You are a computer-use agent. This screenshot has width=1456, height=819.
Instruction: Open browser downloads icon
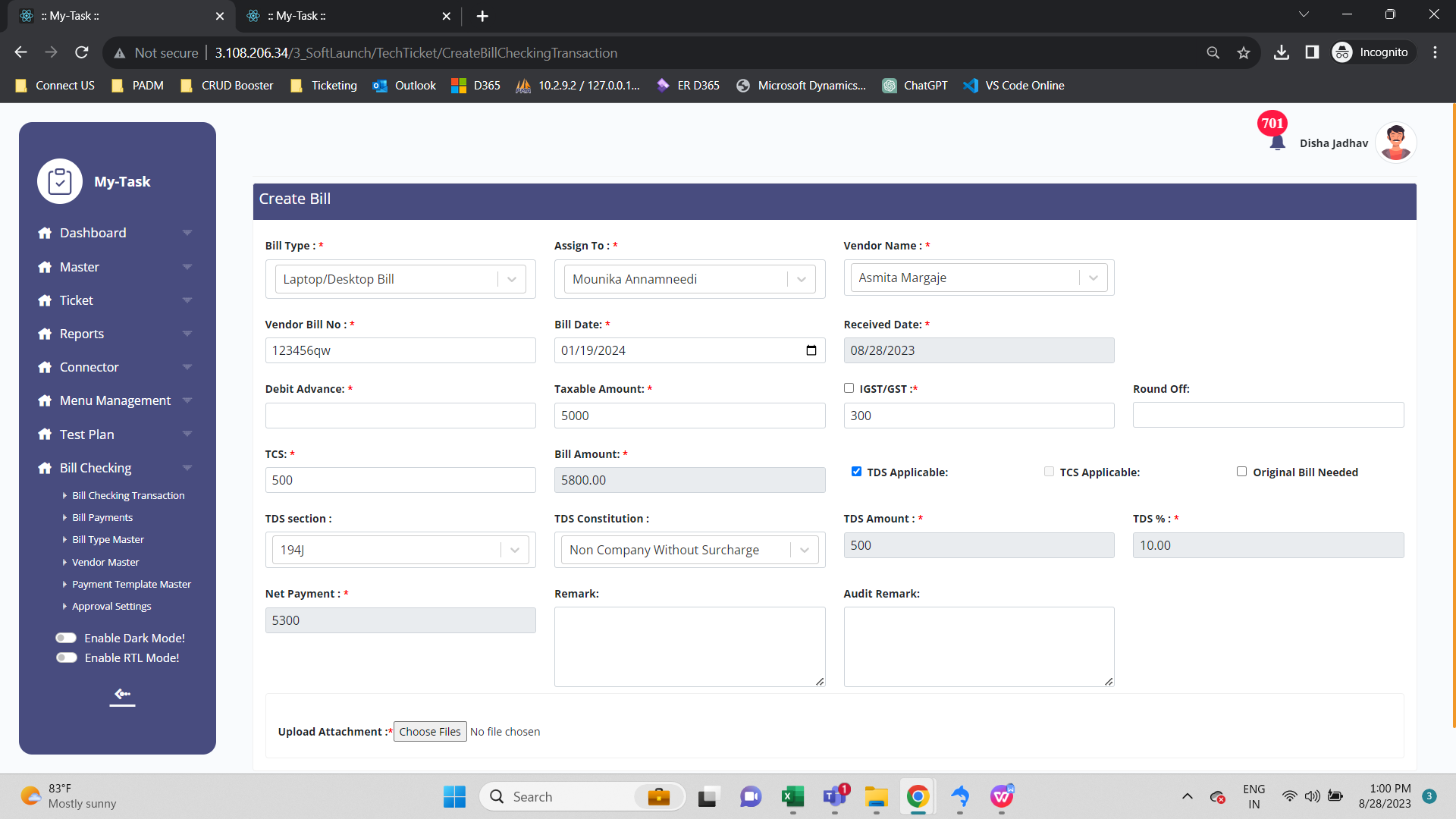[1282, 52]
